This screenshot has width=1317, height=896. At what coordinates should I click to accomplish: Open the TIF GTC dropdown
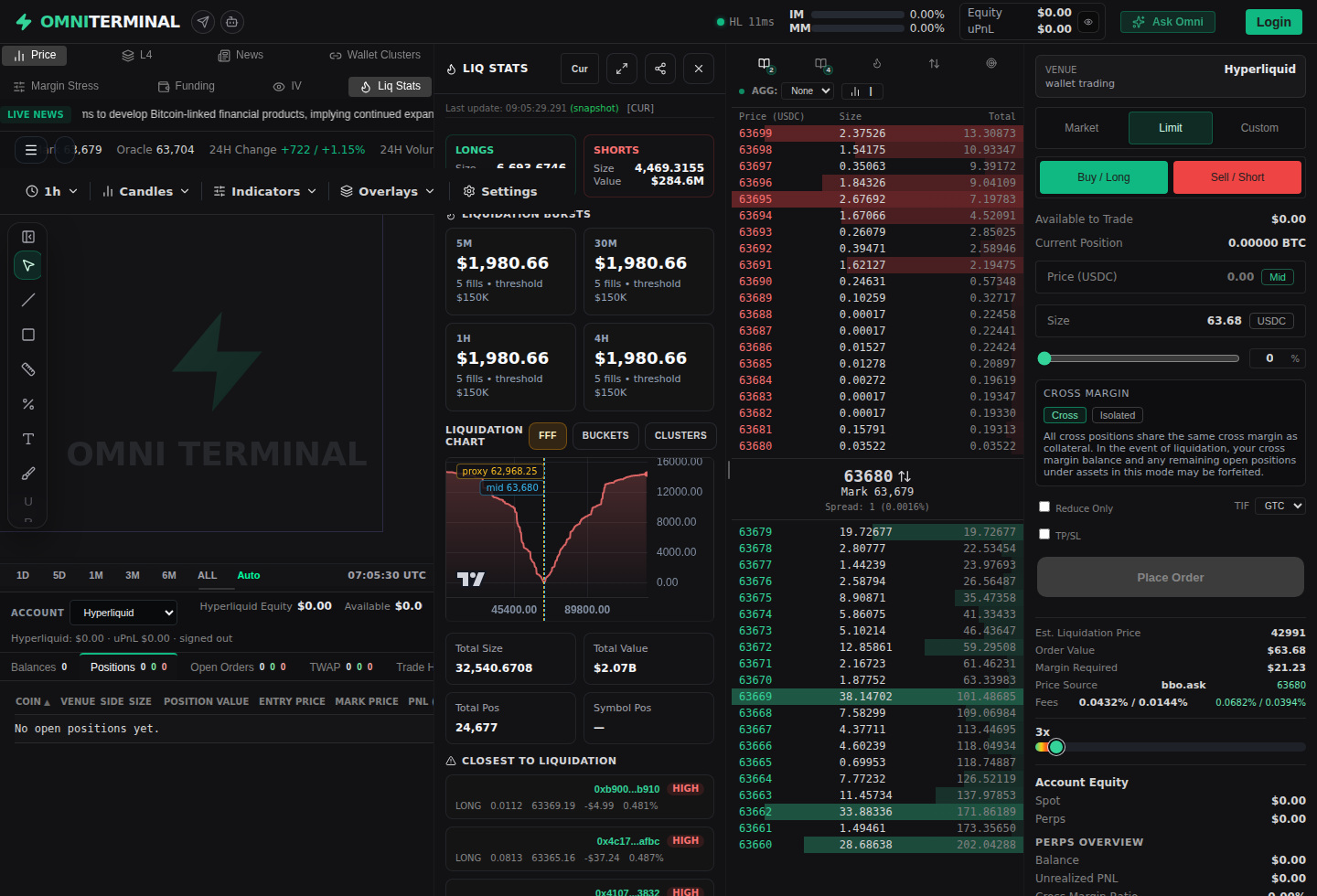tap(1280, 506)
